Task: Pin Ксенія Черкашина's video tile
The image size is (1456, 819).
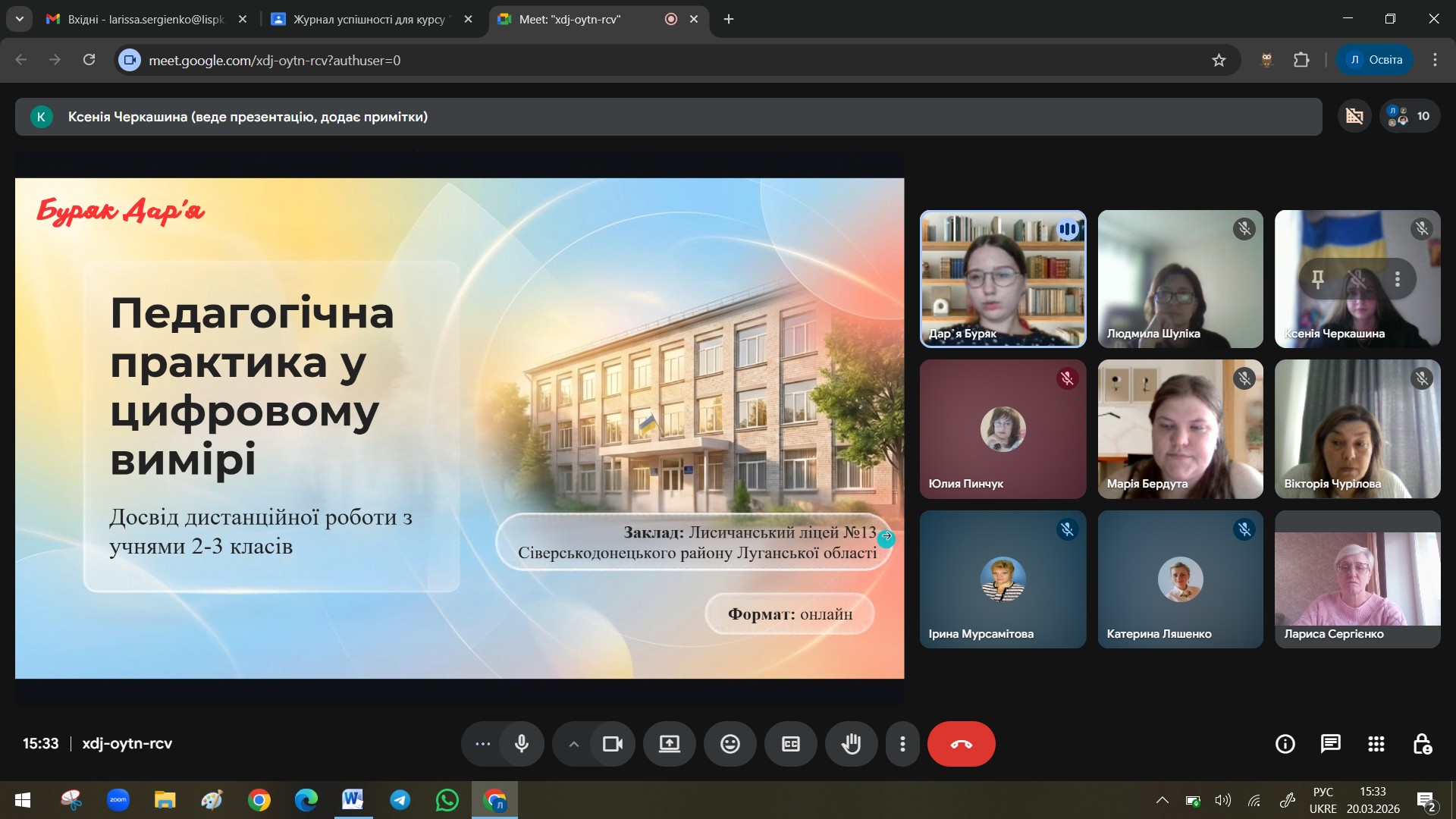Action: (1318, 279)
